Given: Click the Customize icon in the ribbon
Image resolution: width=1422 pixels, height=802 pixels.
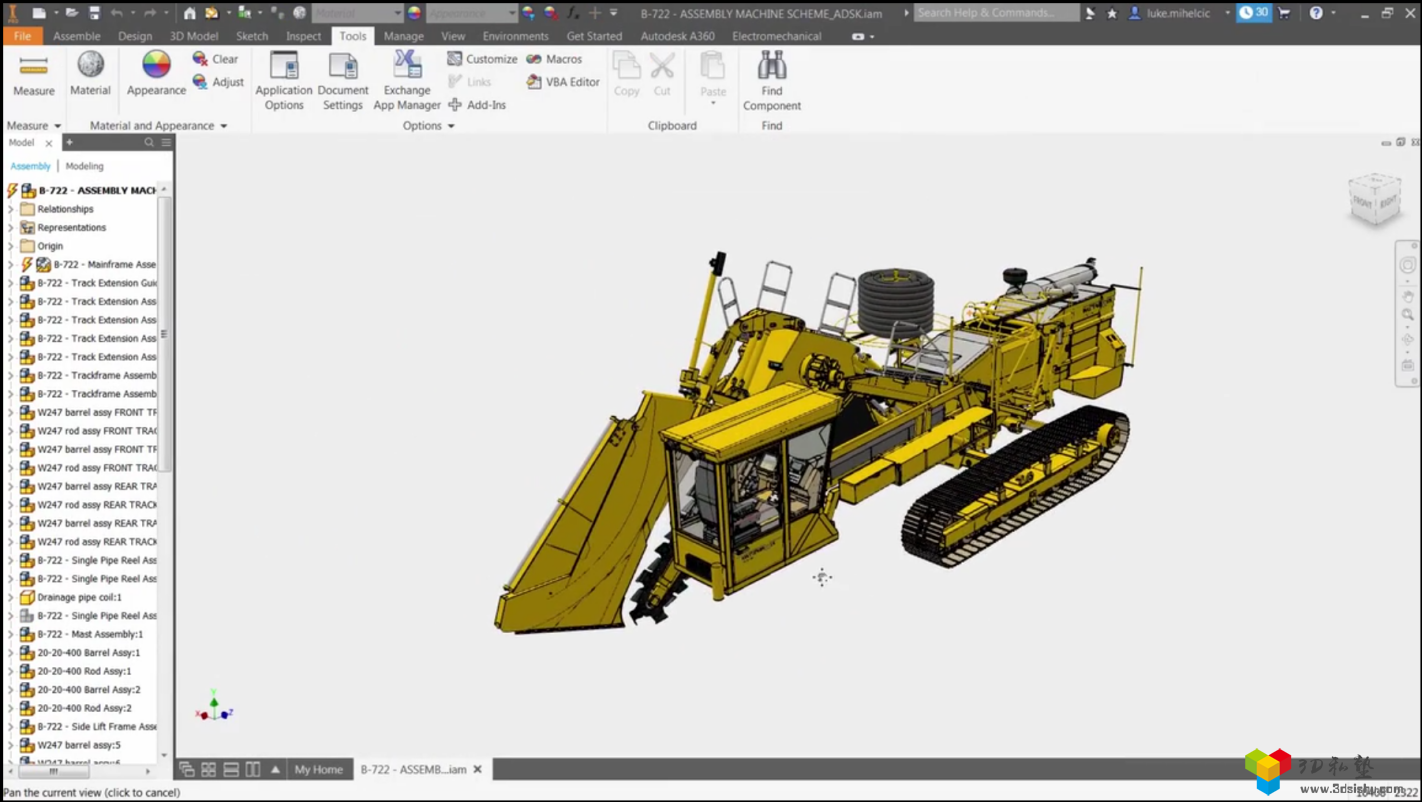Looking at the screenshot, I should click(x=455, y=59).
